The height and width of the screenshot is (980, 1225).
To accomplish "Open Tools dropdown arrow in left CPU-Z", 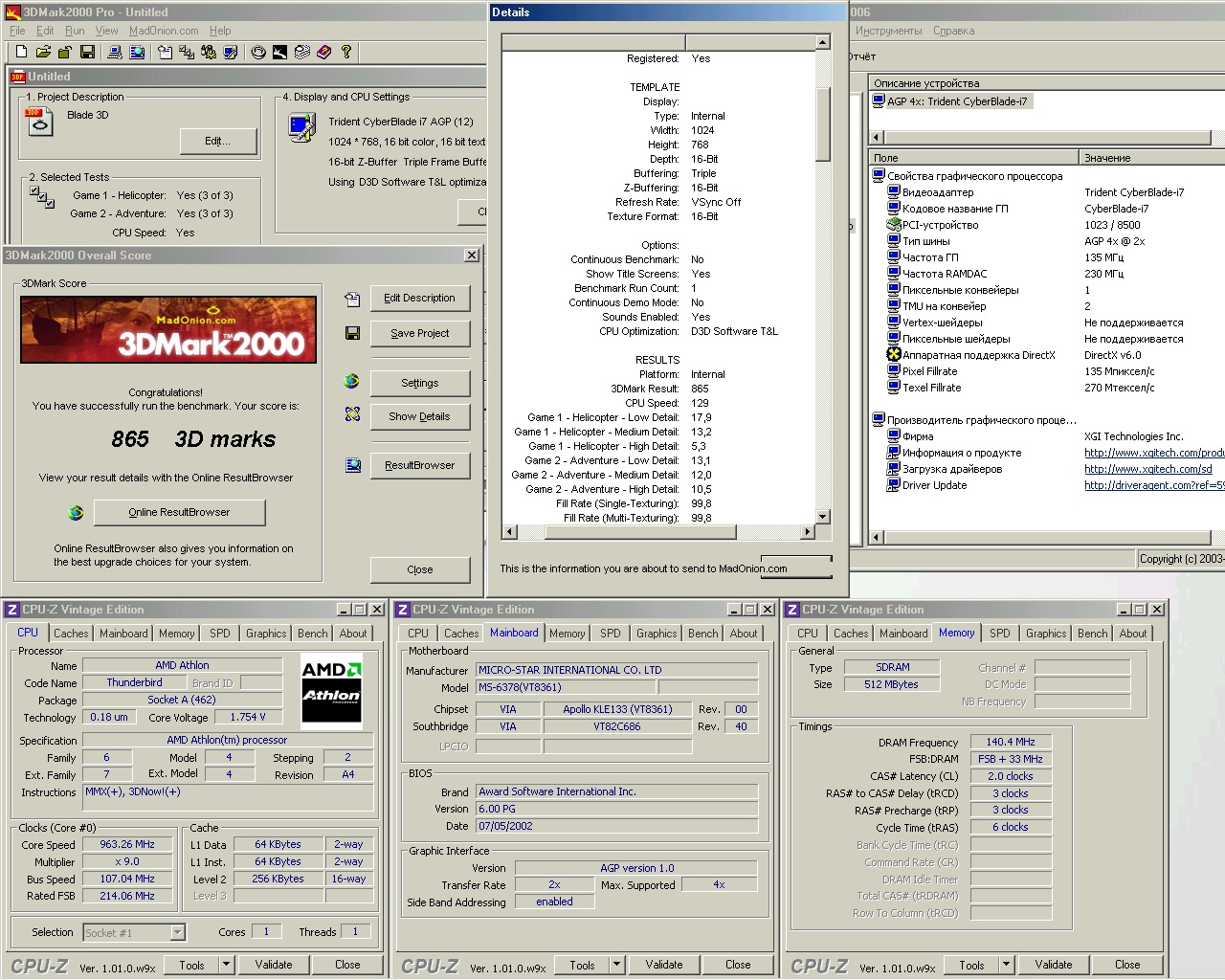I will coord(227,965).
